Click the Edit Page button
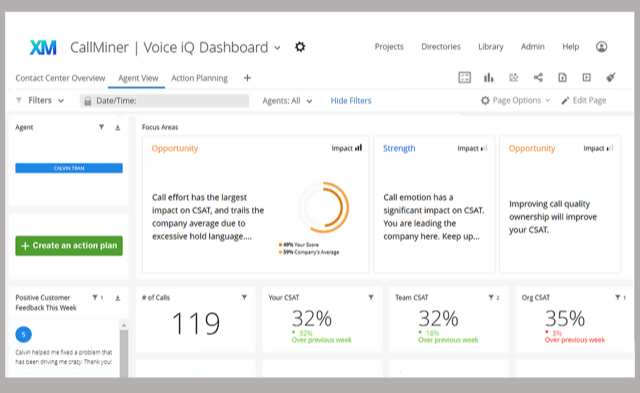Viewport: 640px width, 393px height. [x=584, y=100]
